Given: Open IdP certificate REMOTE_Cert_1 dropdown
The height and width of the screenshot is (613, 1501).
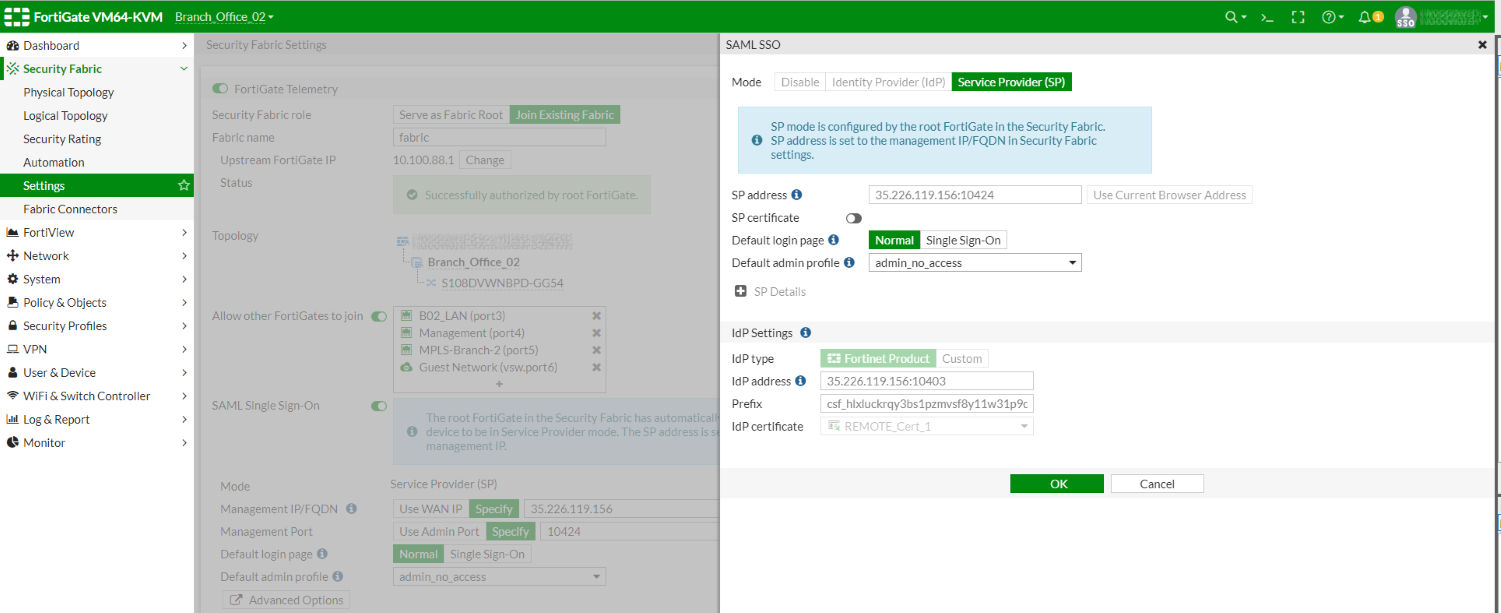Looking at the screenshot, I should click(927, 426).
